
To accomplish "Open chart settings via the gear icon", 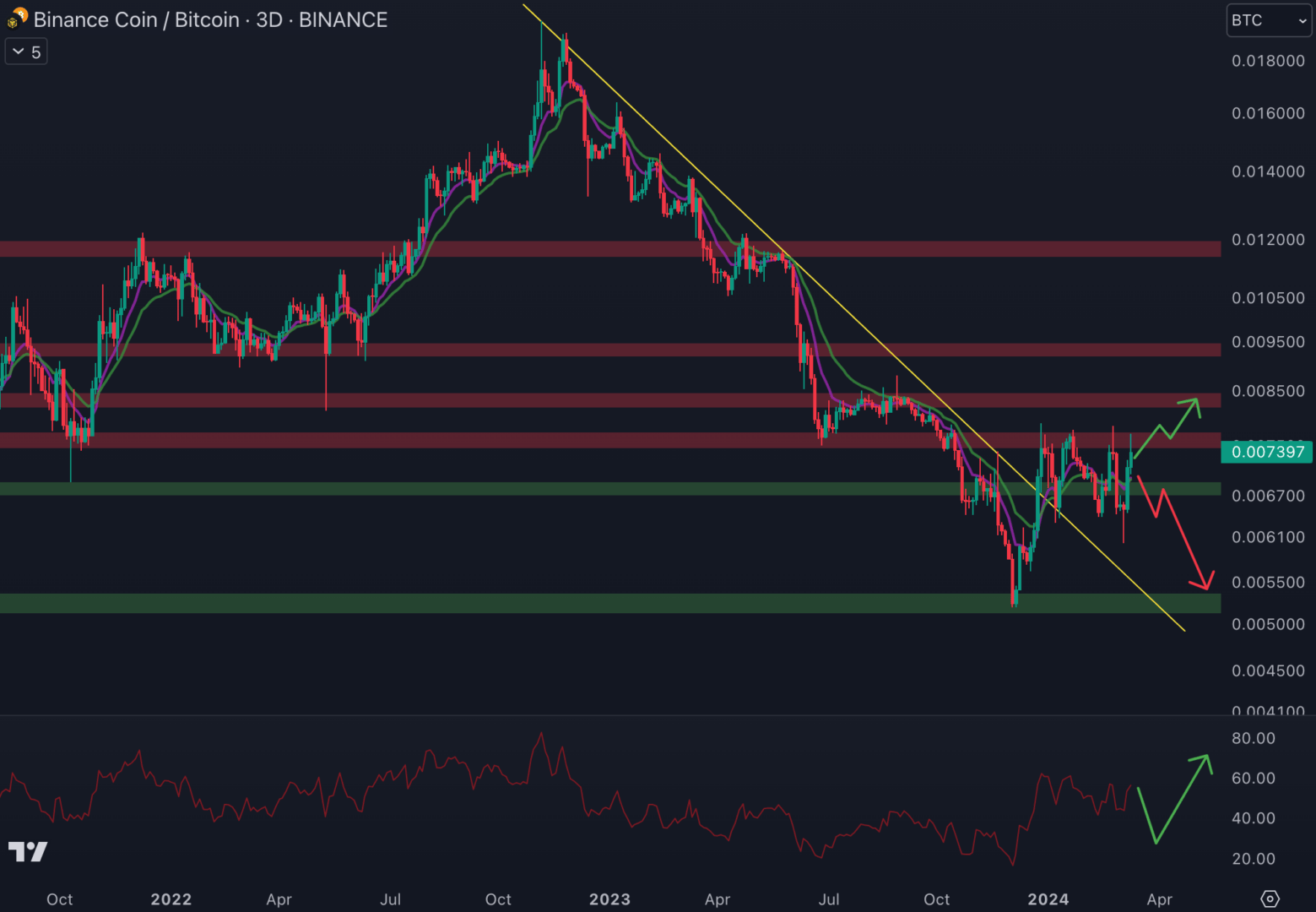I will coord(1270,898).
